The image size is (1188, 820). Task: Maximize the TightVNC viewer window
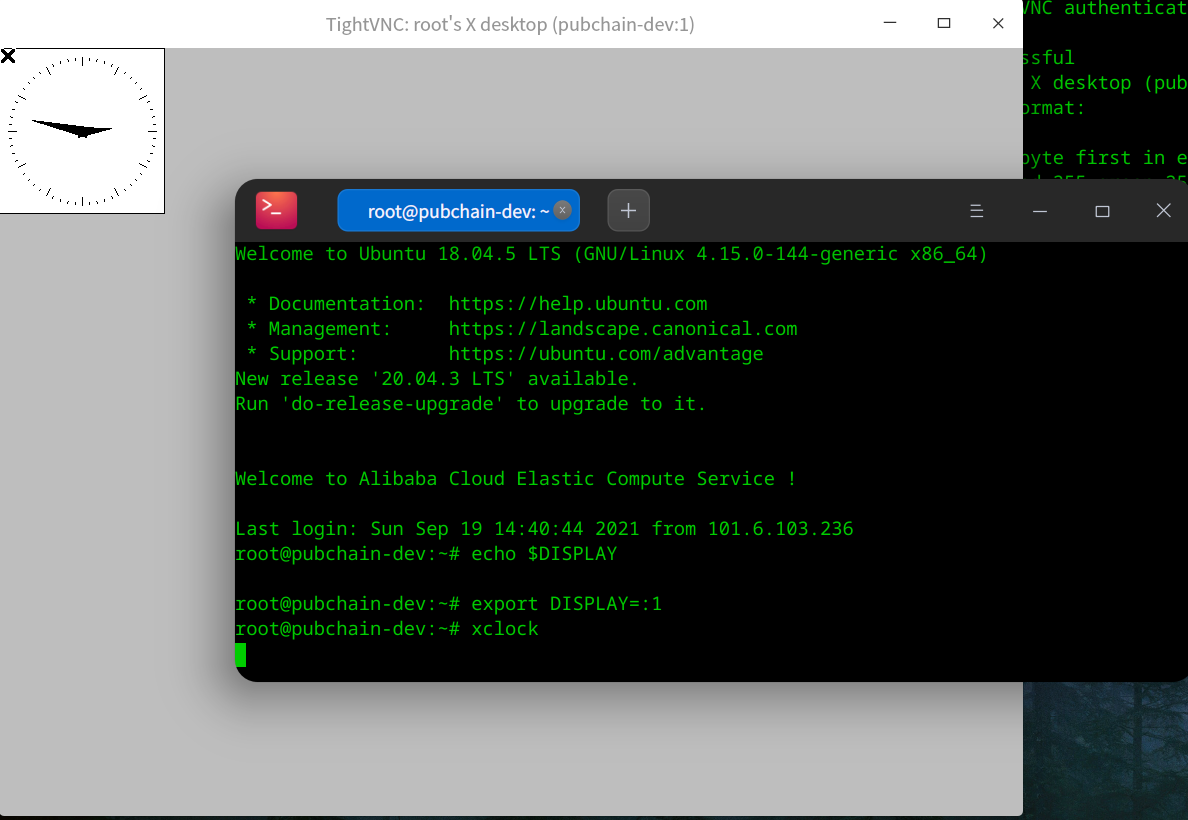(943, 23)
